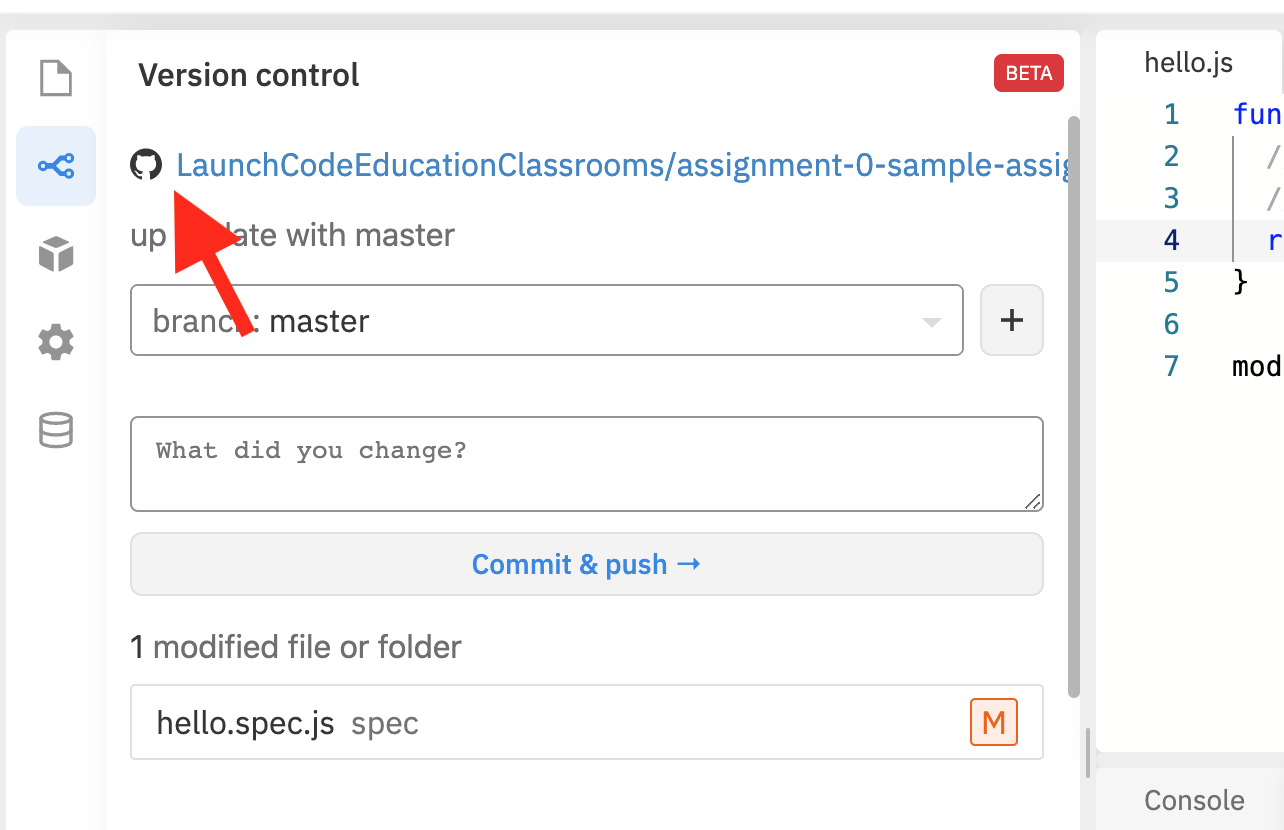Switch to the hello.js tab
The height and width of the screenshot is (830, 1284).
(1188, 63)
